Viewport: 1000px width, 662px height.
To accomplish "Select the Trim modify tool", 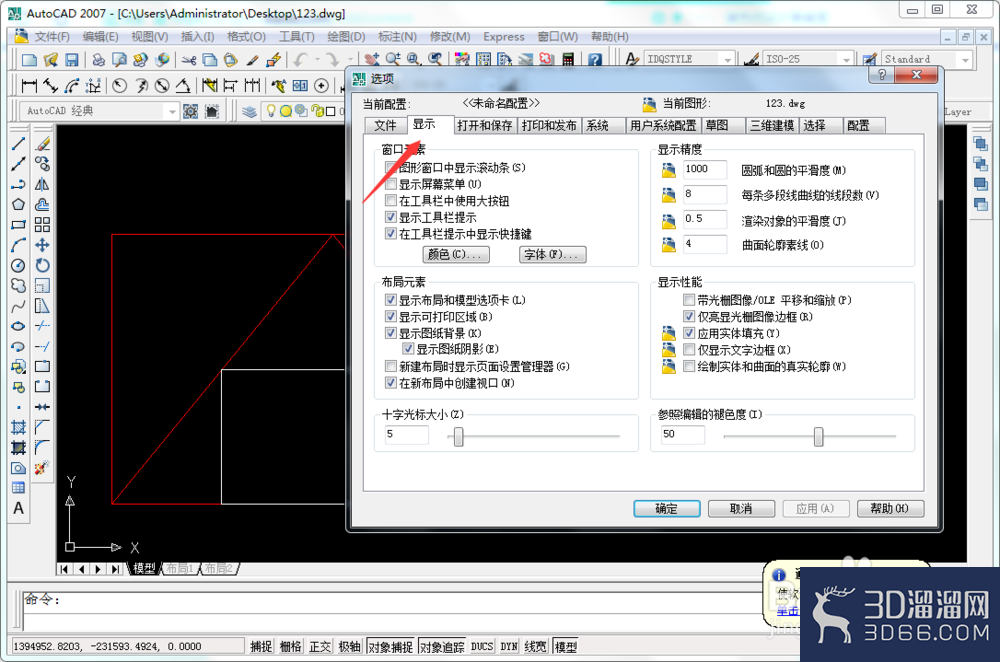I will pos(42,326).
